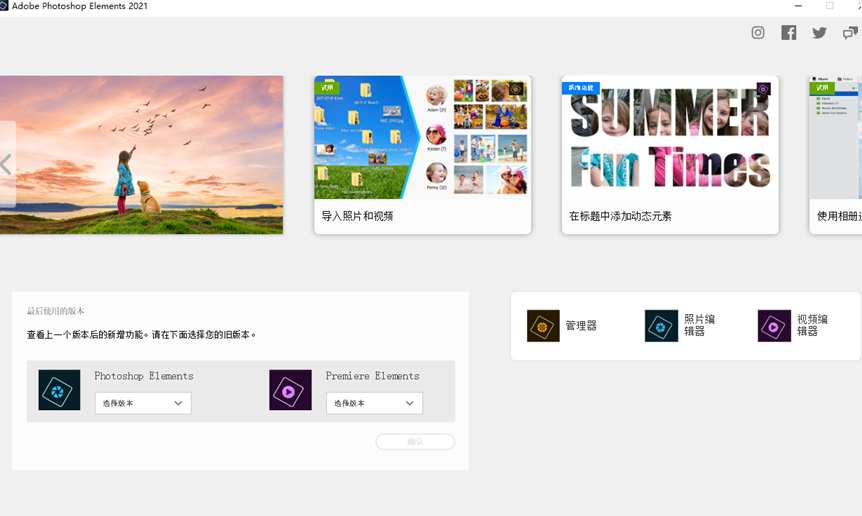The height and width of the screenshot is (516, 862).
Task: Click the Photoshop Elements logo icon
Action: (59, 390)
